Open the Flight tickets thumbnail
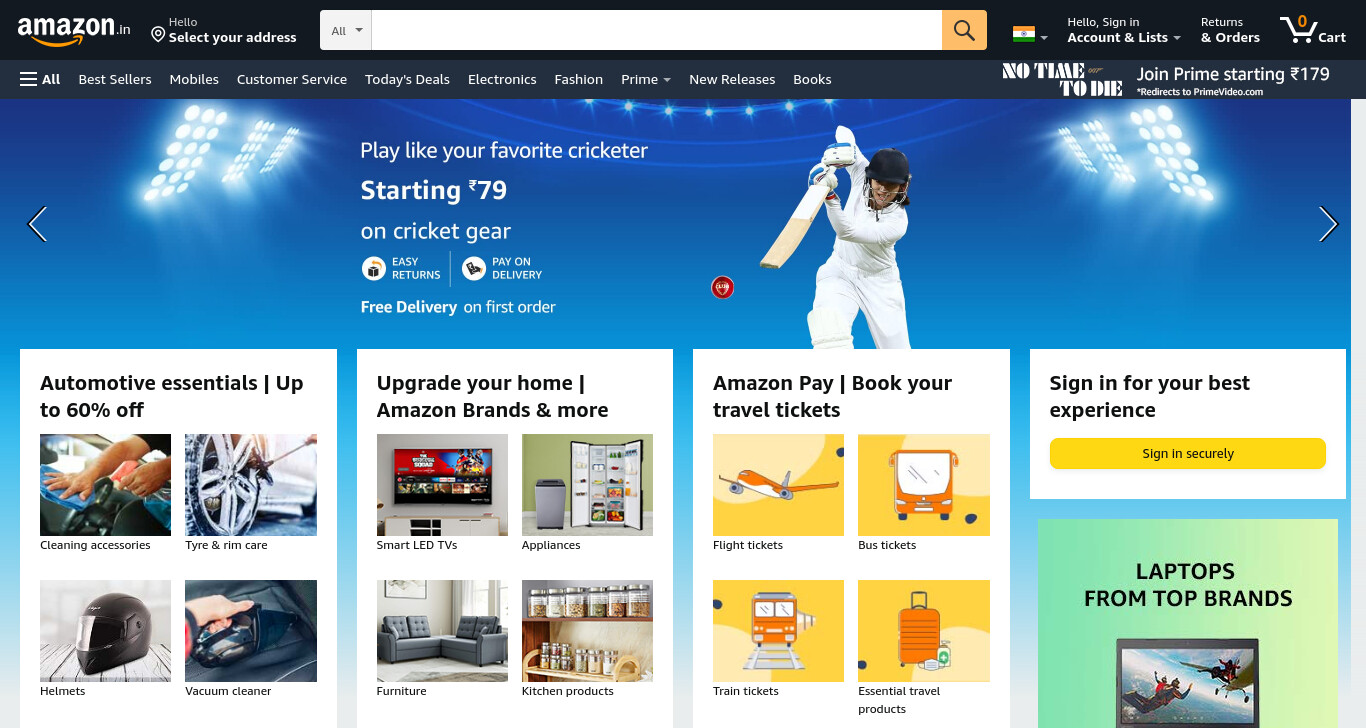This screenshot has height=728, width=1366. coord(778,485)
